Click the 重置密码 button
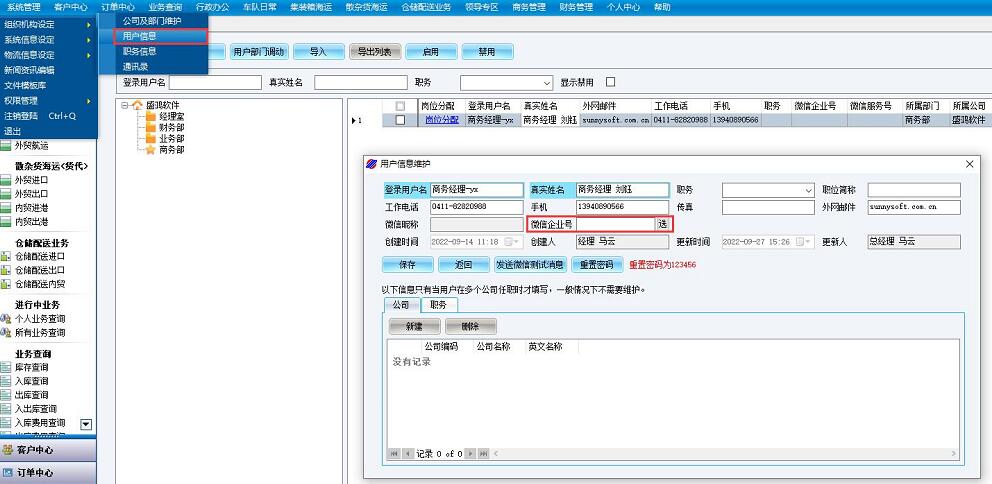The image size is (992, 484). point(596,265)
